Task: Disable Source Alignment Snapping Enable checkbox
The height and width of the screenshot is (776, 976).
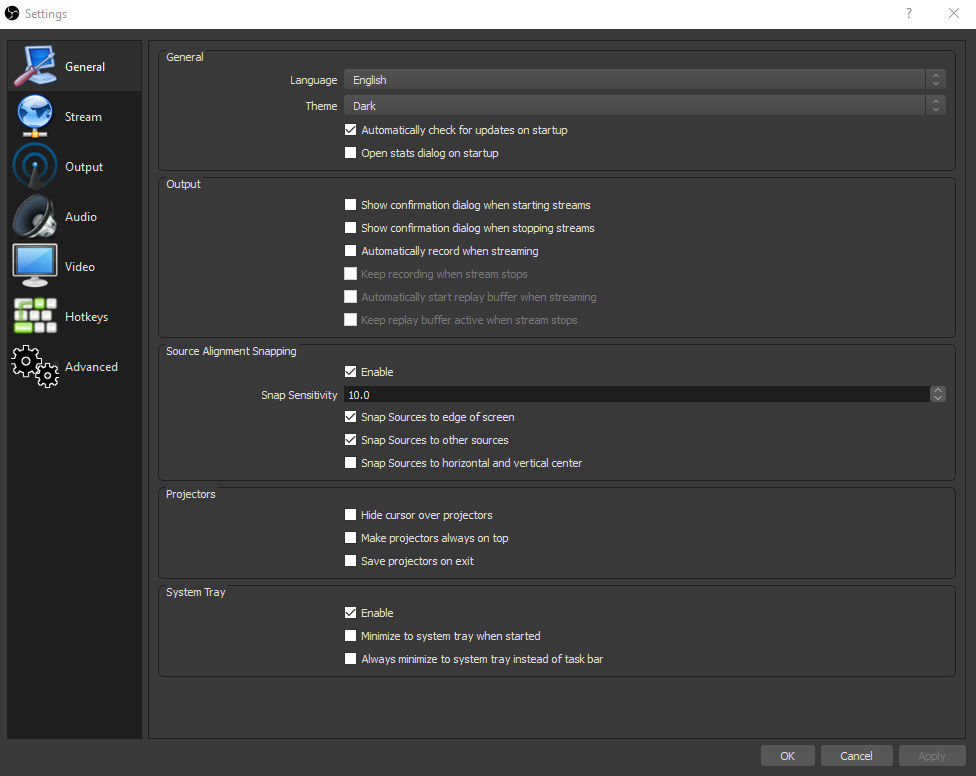Action: (350, 372)
